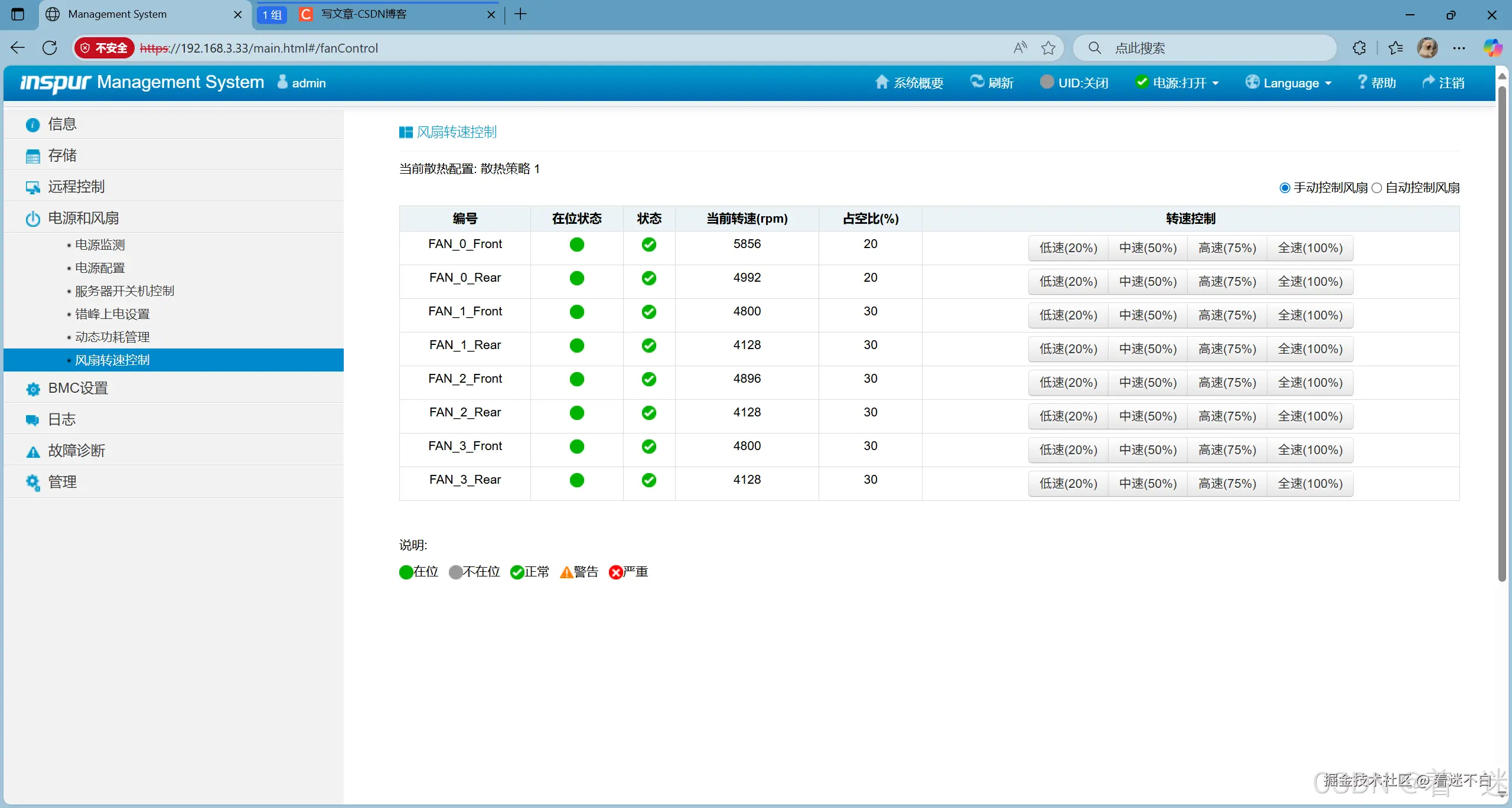
Task: Select manual fan control radio button
Action: [1285, 188]
